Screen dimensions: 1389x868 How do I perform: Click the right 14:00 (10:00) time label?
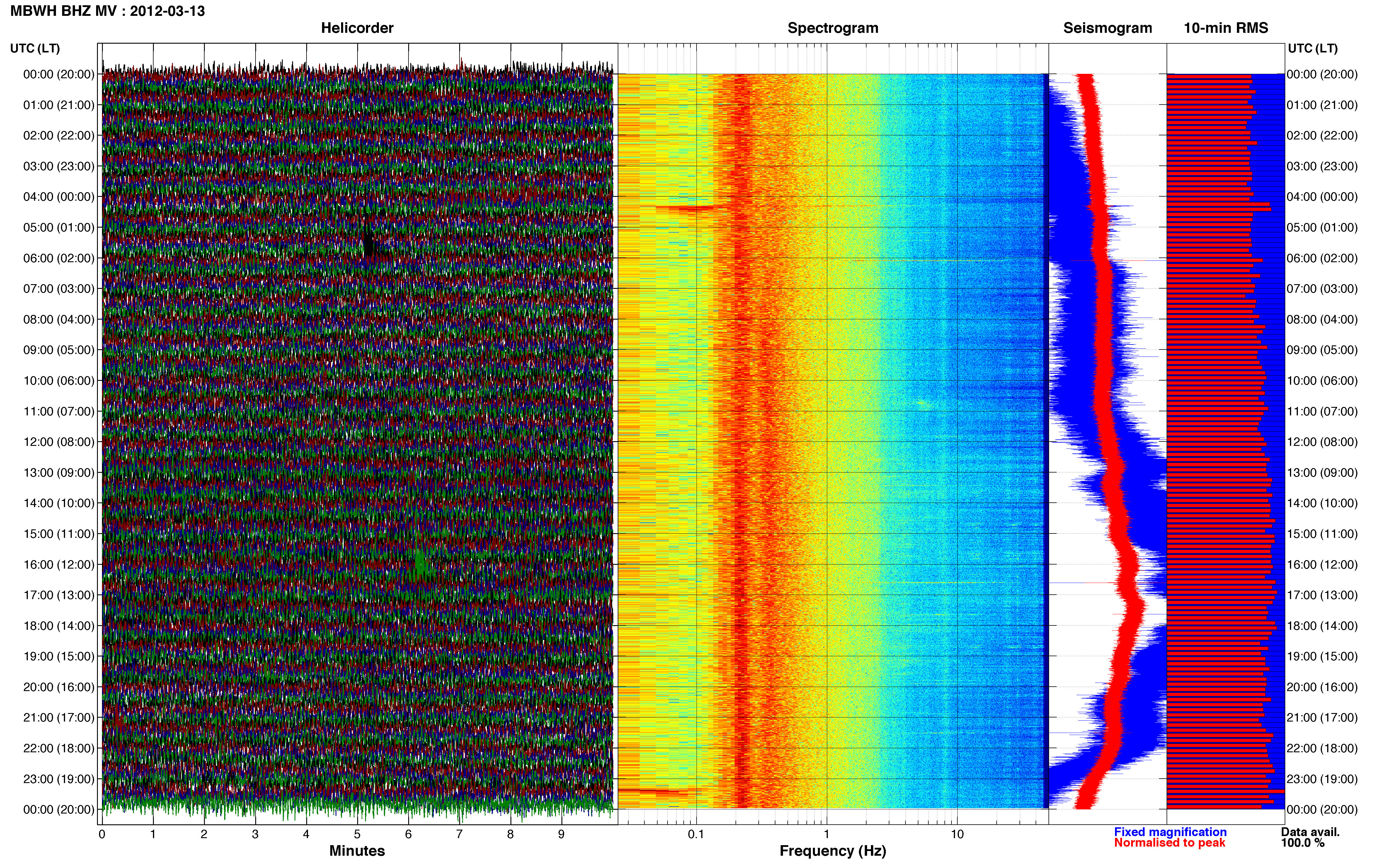click(x=1322, y=504)
